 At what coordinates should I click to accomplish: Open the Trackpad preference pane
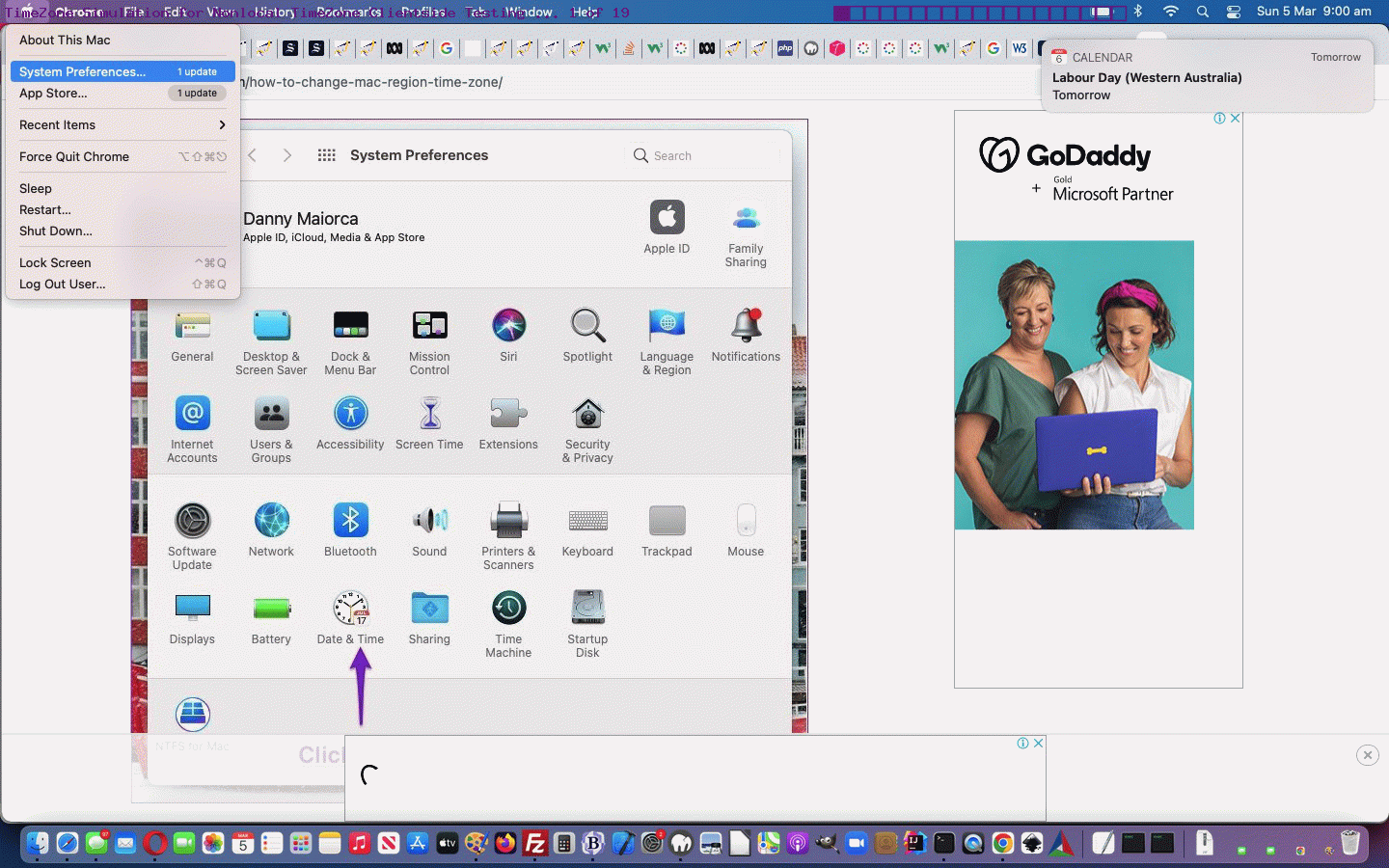click(667, 521)
